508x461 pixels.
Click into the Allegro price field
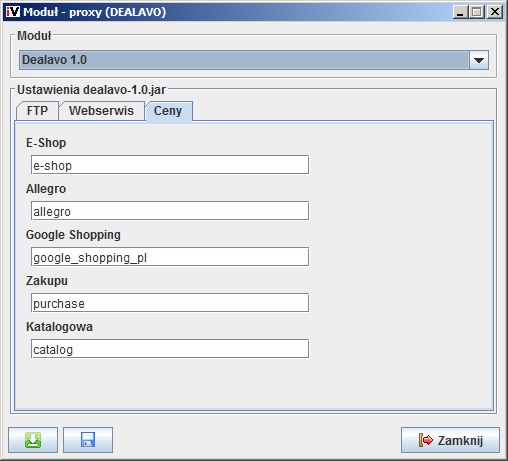(x=170, y=211)
